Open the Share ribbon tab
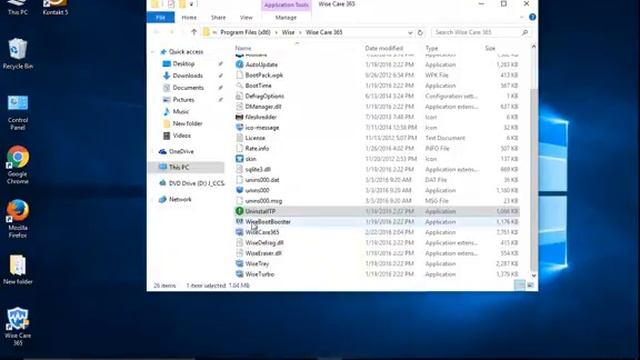Image resolution: width=640 pixels, height=360 pixels. [218, 18]
